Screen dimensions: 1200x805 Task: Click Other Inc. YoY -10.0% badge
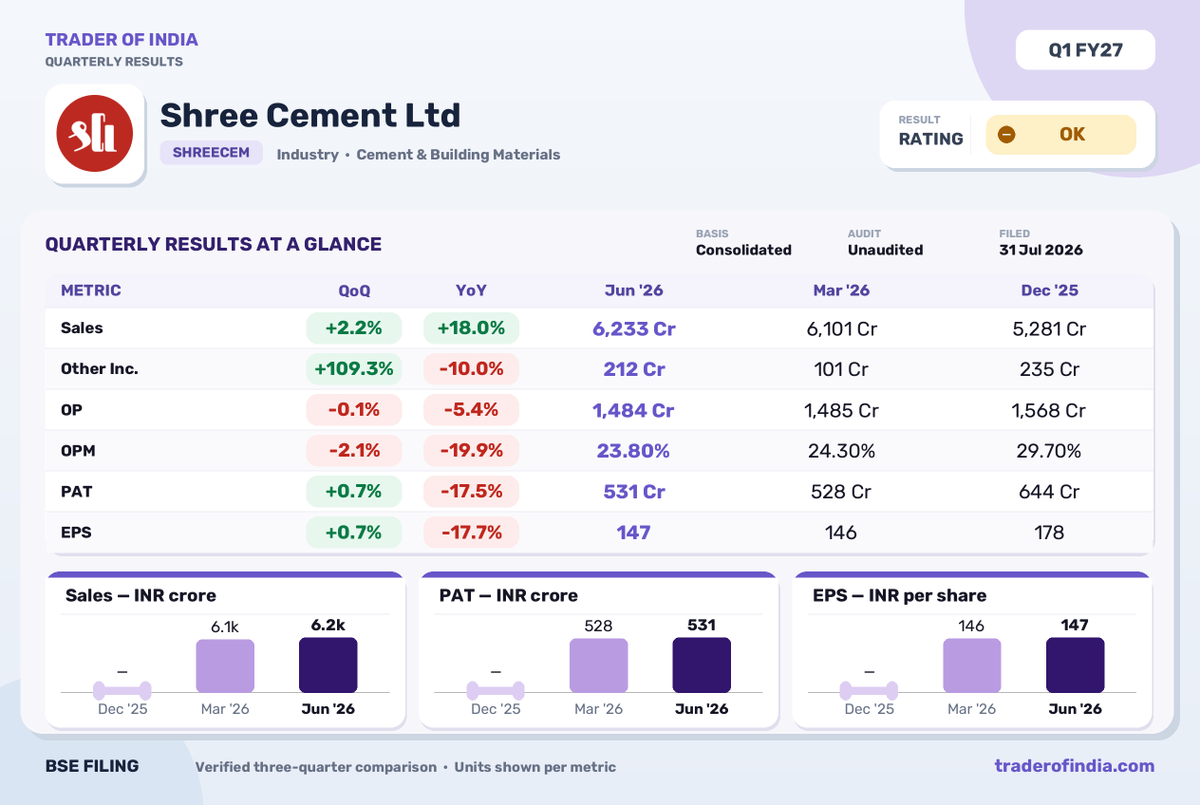[471, 369]
